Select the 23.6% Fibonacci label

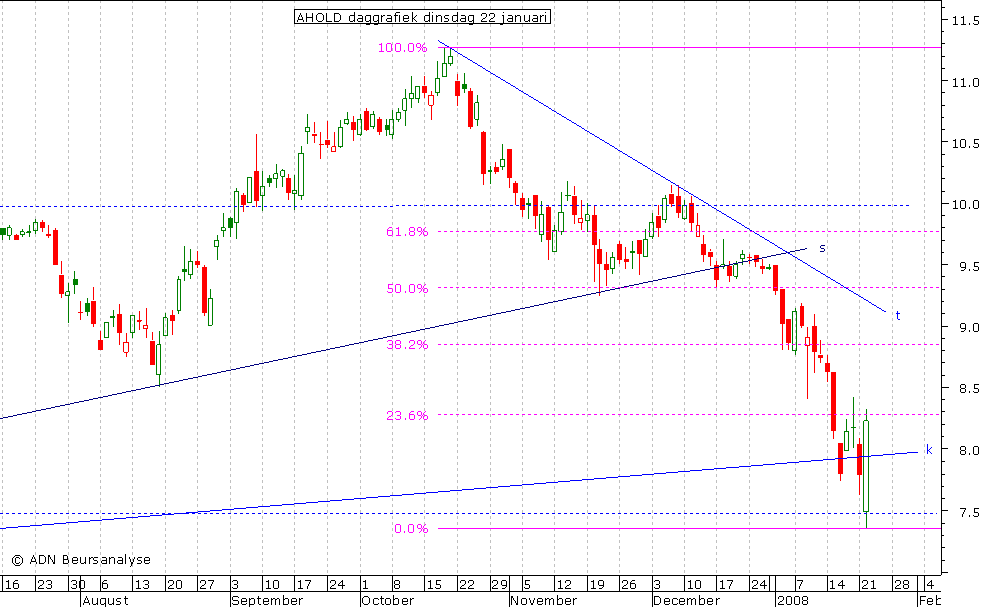coord(407,415)
